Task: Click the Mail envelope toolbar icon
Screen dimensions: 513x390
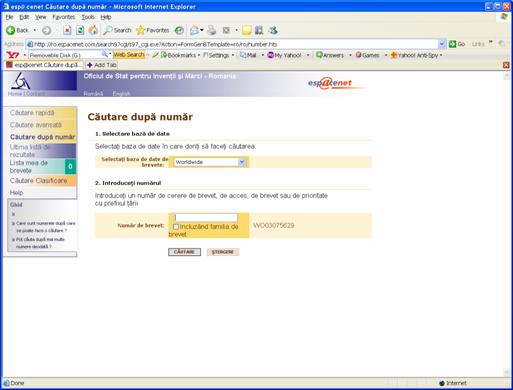Action: coord(194,30)
